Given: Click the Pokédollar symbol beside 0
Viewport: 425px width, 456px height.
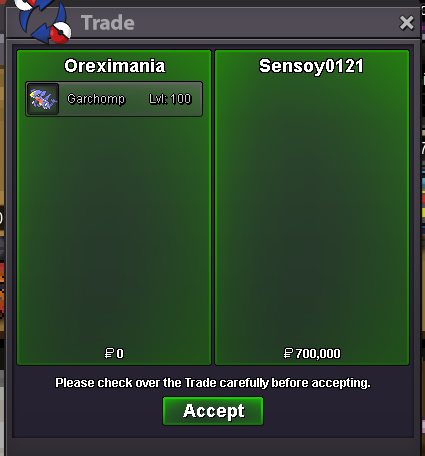Looking at the screenshot, I should point(109,353).
